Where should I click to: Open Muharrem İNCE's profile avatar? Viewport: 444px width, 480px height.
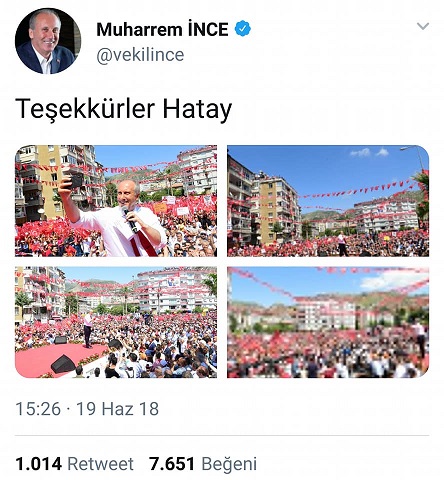48,41
